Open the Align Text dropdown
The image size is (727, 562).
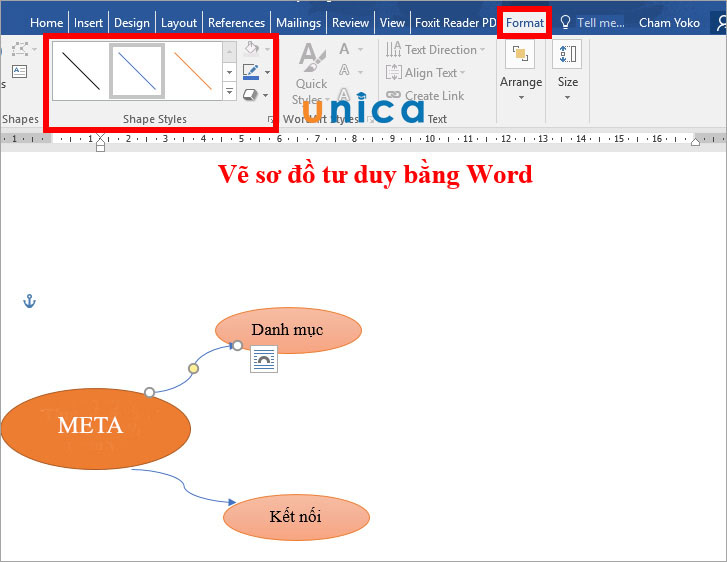tap(425, 72)
